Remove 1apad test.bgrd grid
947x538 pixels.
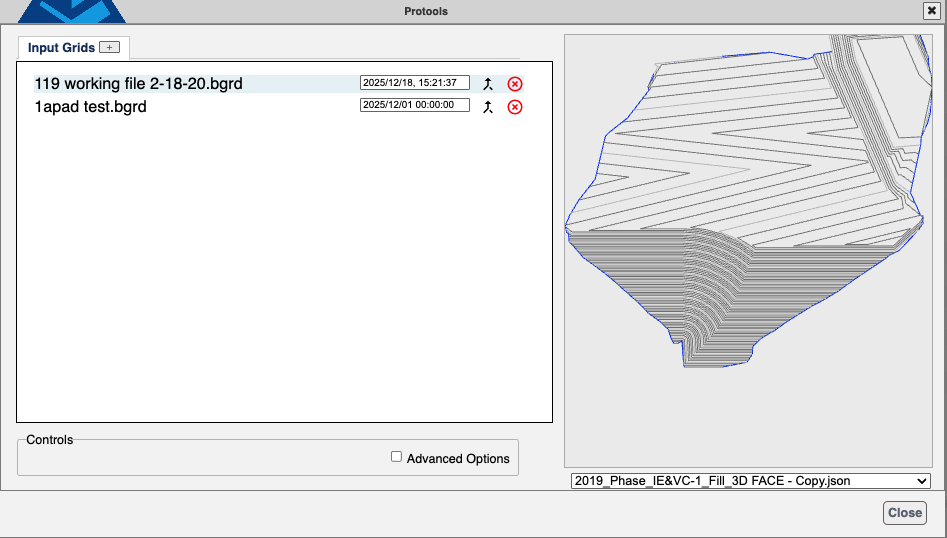tap(515, 107)
